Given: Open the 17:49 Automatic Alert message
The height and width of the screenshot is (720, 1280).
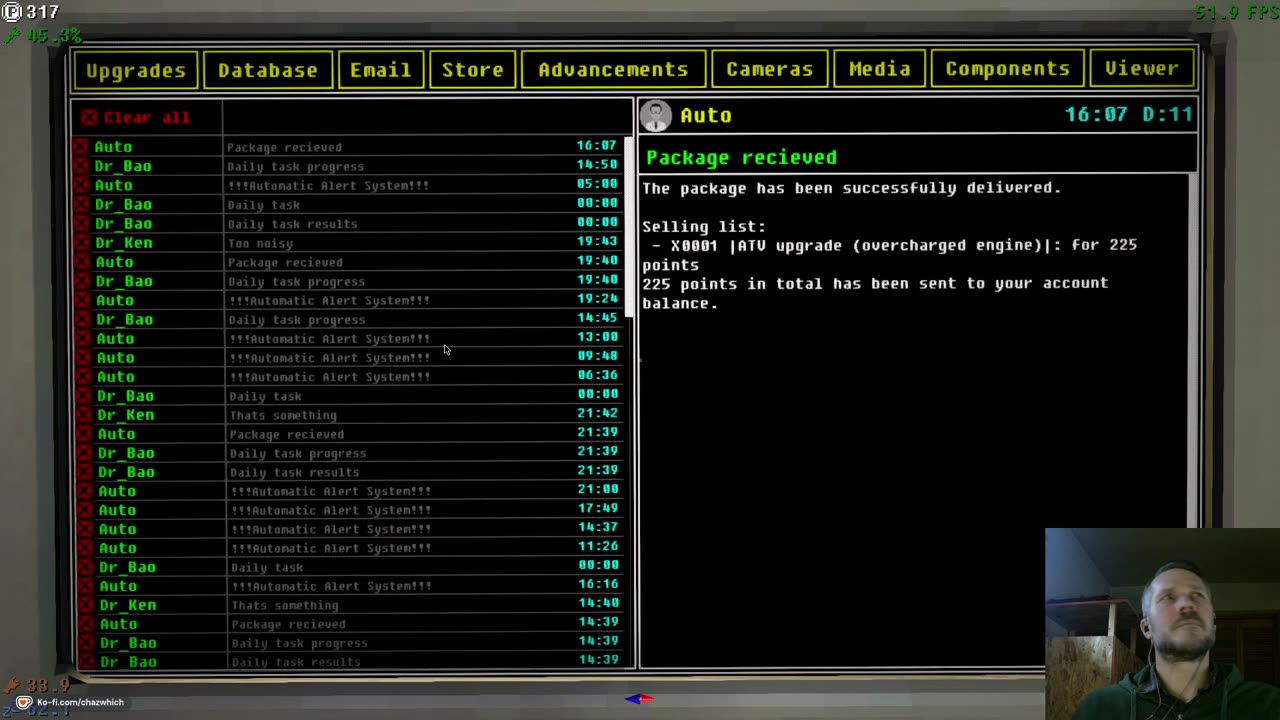Looking at the screenshot, I should (x=350, y=509).
